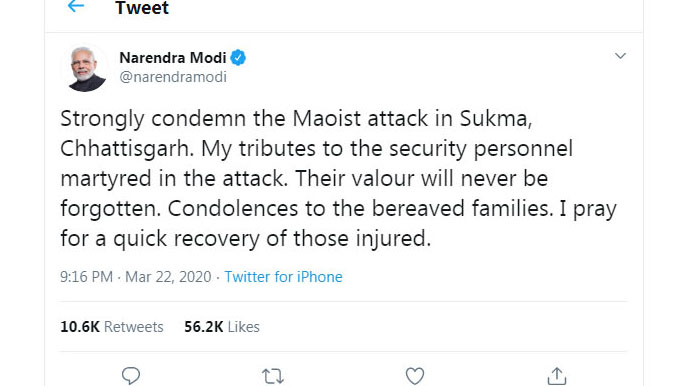Expand the tweet options chevron
The width and height of the screenshot is (674, 386).
coord(620,56)
